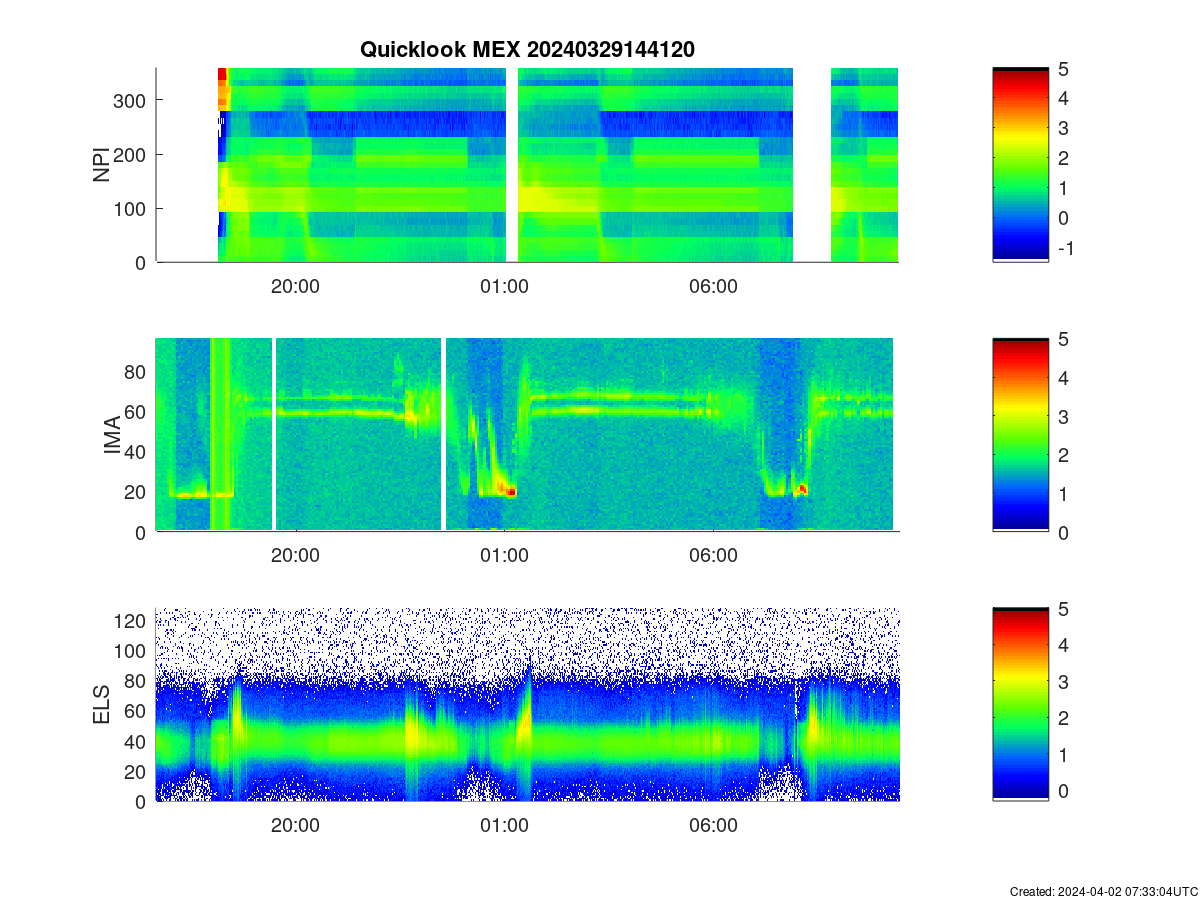Click inside the IMA spectrogram panel
The image size is (1200, 900).
coord(527,435)
